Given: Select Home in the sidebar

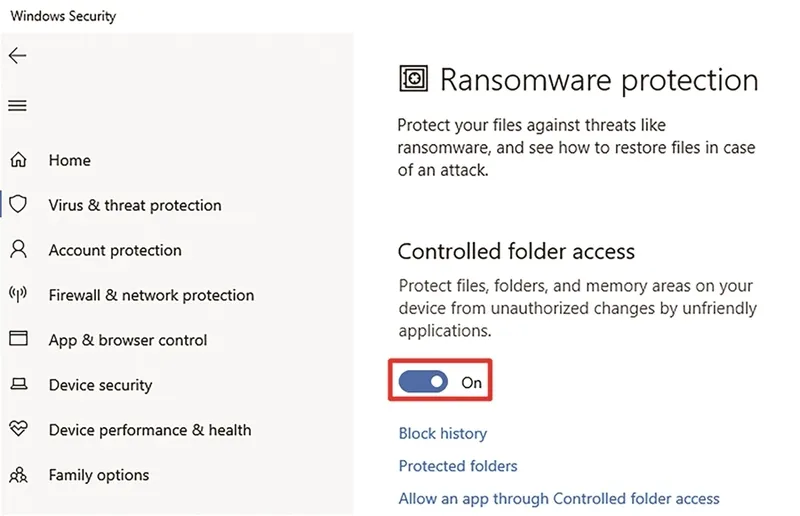Looking at the screenshot, I should (69, 160).
